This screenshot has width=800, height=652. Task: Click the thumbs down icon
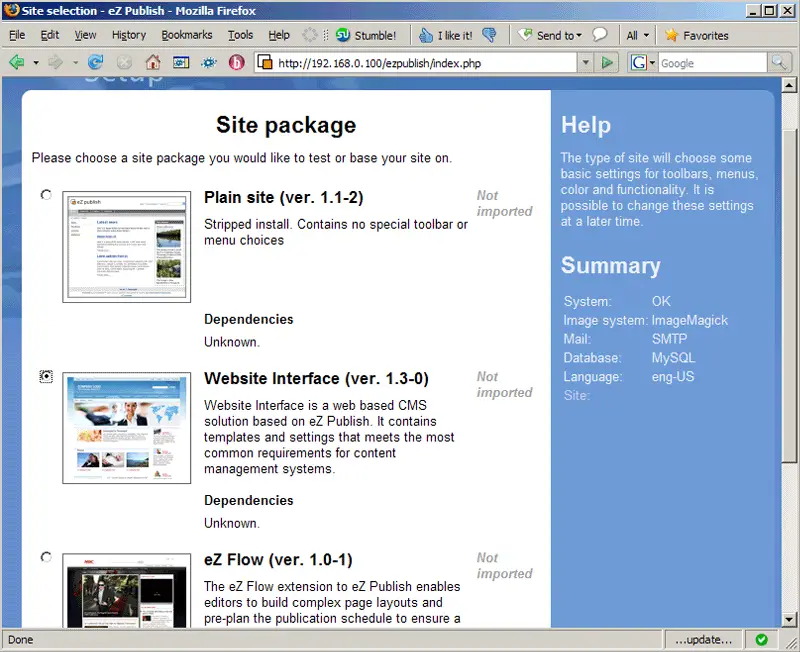click(x=489, y=35)
